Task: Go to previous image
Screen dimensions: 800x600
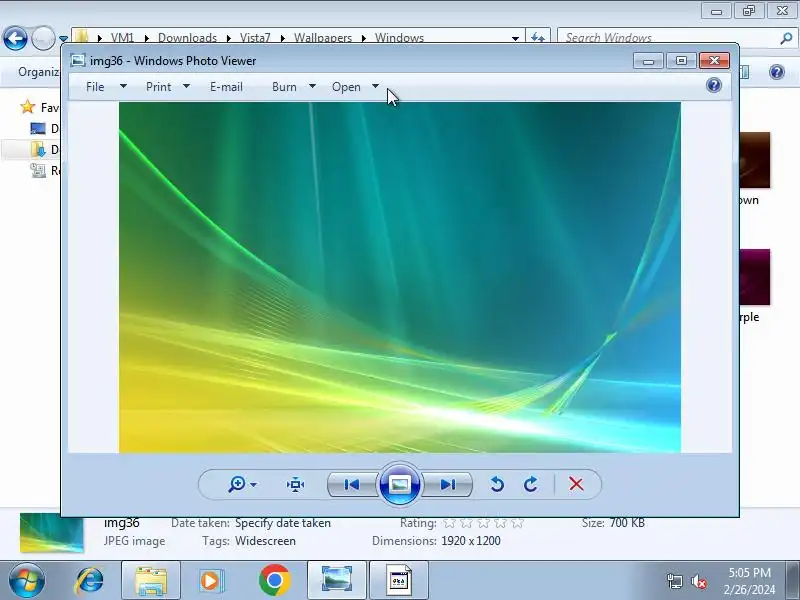Action: (352, 484)
